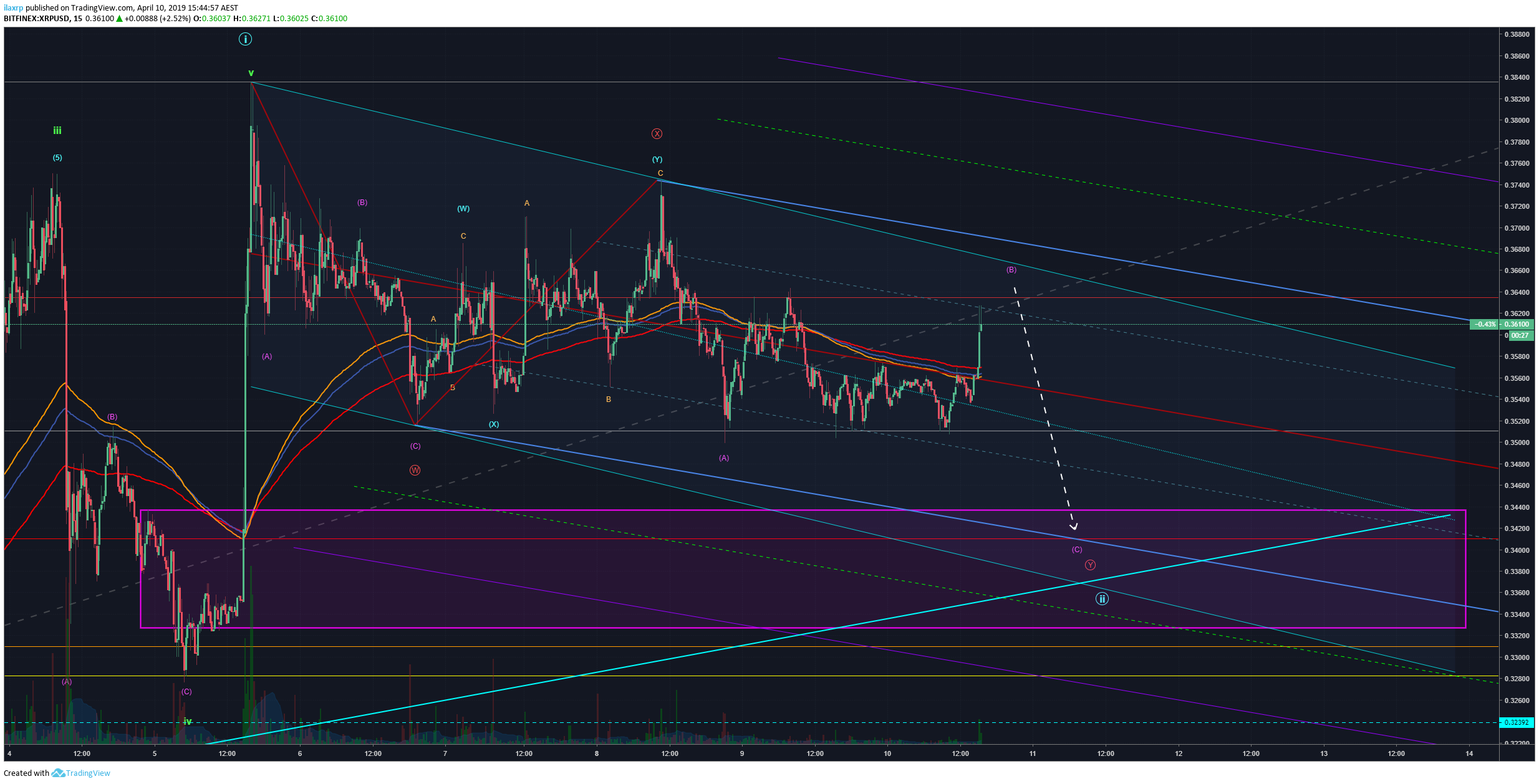Viewport: 1539px width, 784px height.
Task: Click the green up-triangle change indicator in header
Action: click(119, 19)
